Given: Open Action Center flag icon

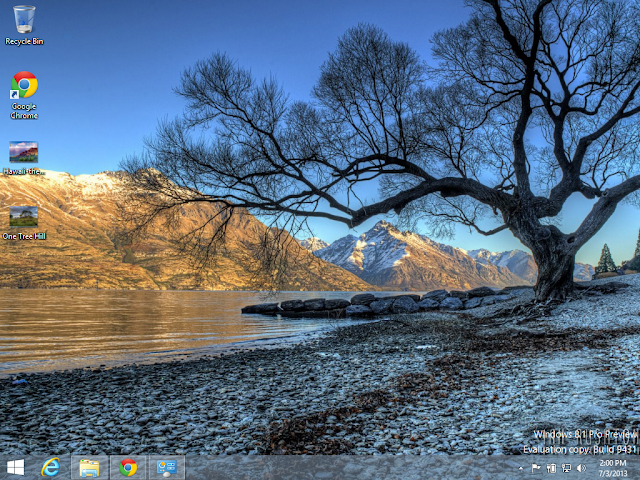Looking at the screenshot, I should pyautogui.click(x=536, y=468).
